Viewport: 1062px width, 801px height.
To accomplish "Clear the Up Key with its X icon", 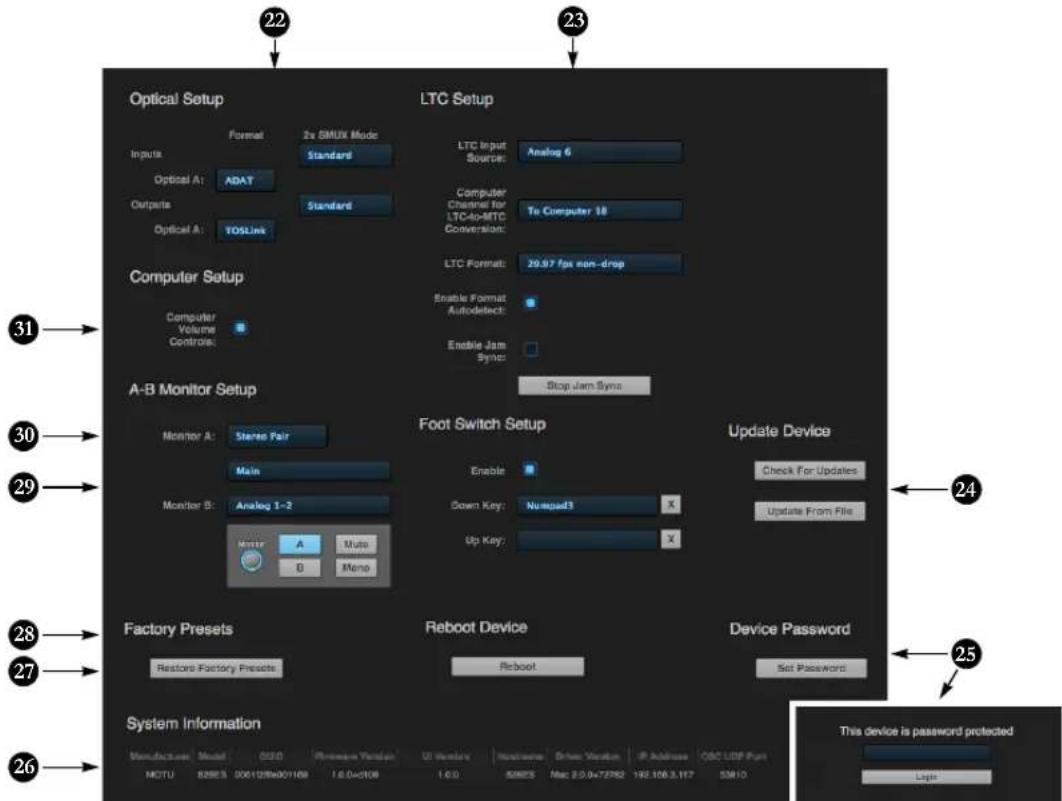I will [x=671, y=539].
